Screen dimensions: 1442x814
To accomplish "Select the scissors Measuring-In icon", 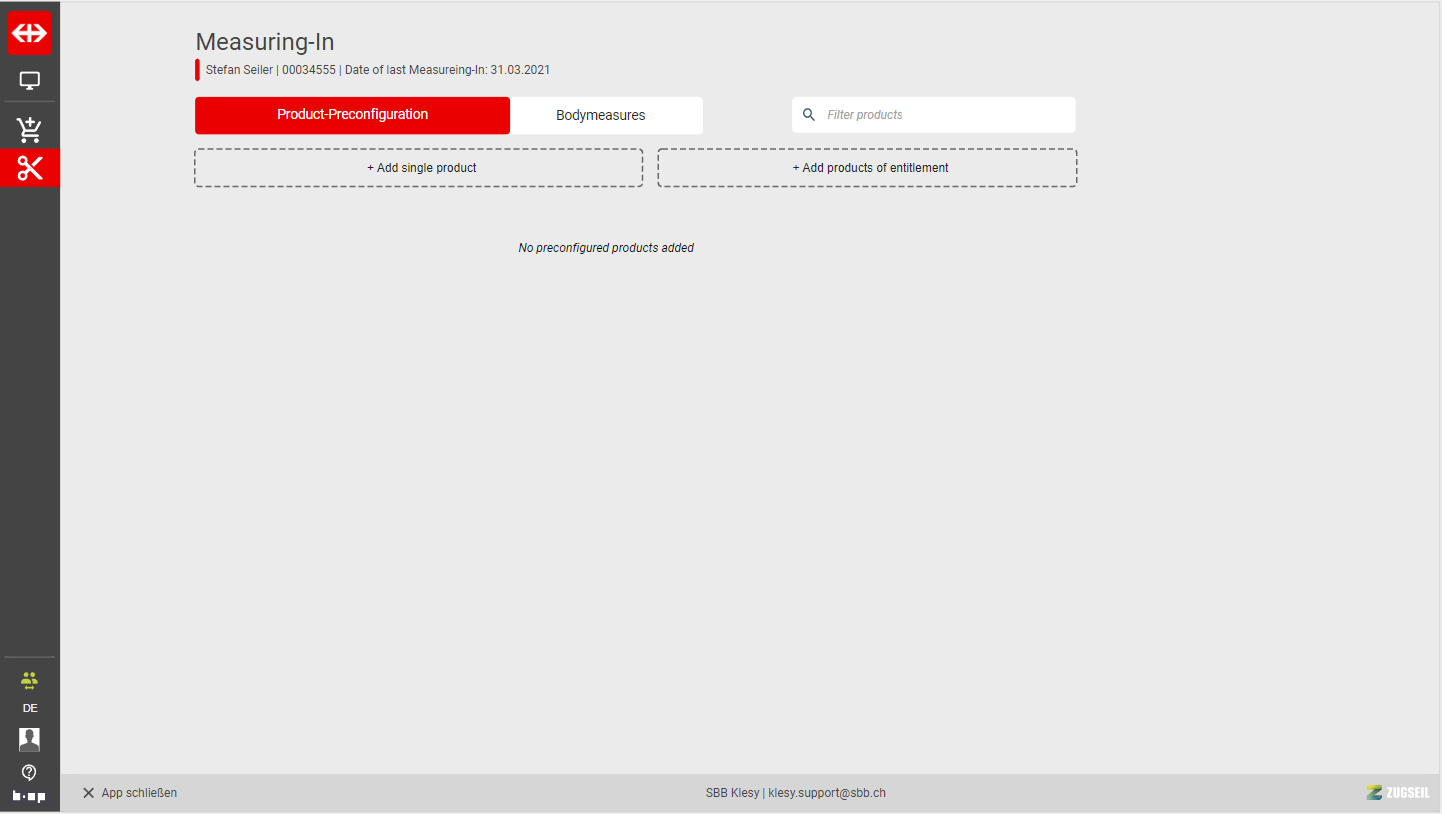I will [30, 168].
